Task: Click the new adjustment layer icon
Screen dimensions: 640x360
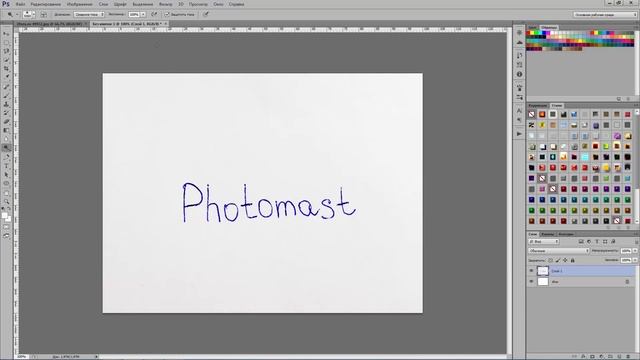Action: point(601,357)
